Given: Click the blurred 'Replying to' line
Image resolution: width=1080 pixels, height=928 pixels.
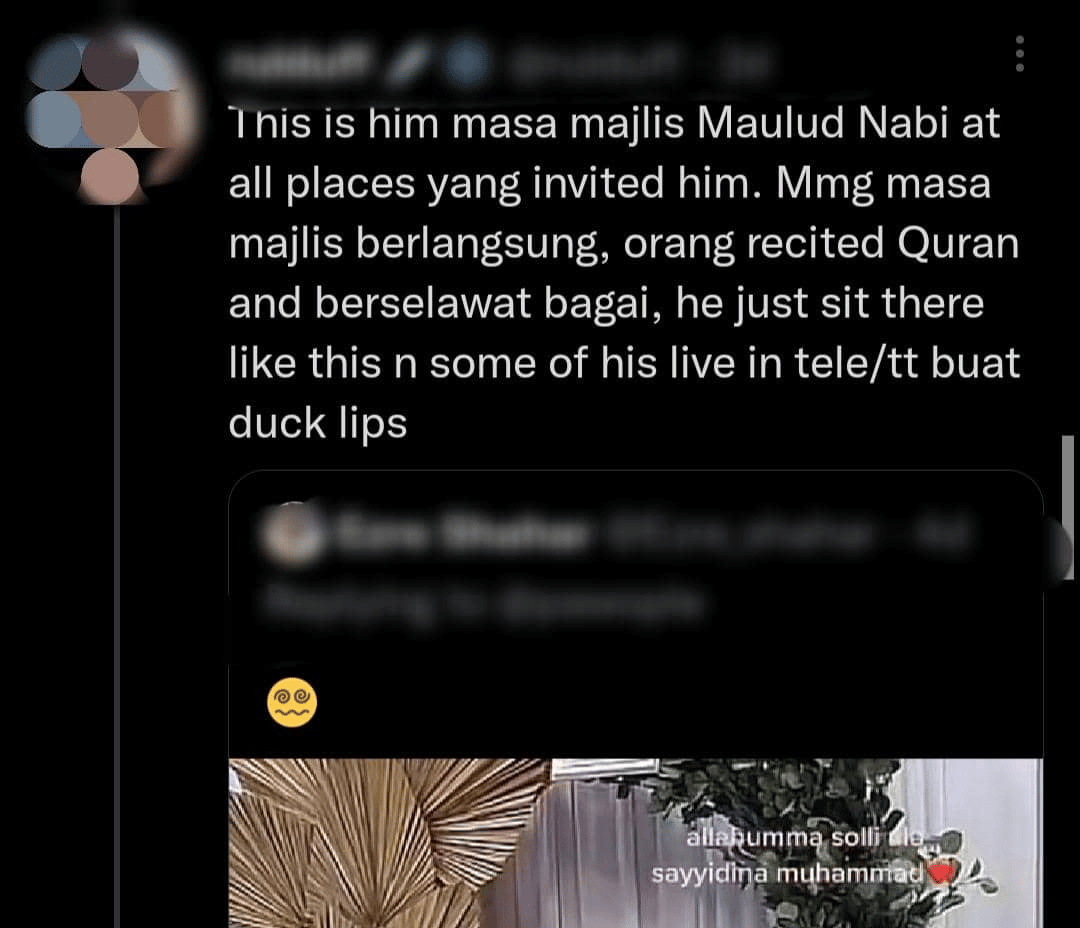Looking at the screenshot, I should [482, 604].
